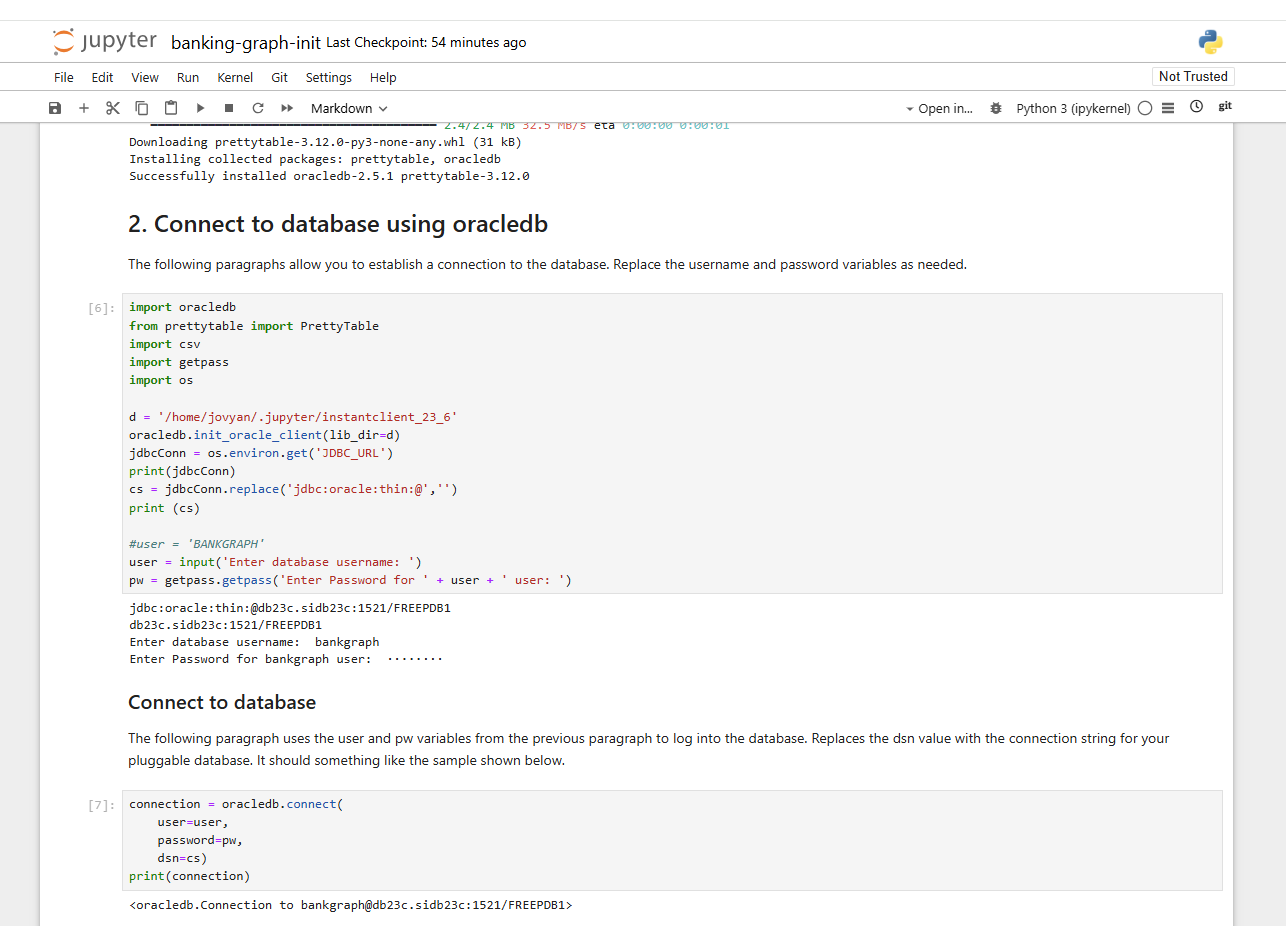Open the Git menu

[x=280, y=77]
